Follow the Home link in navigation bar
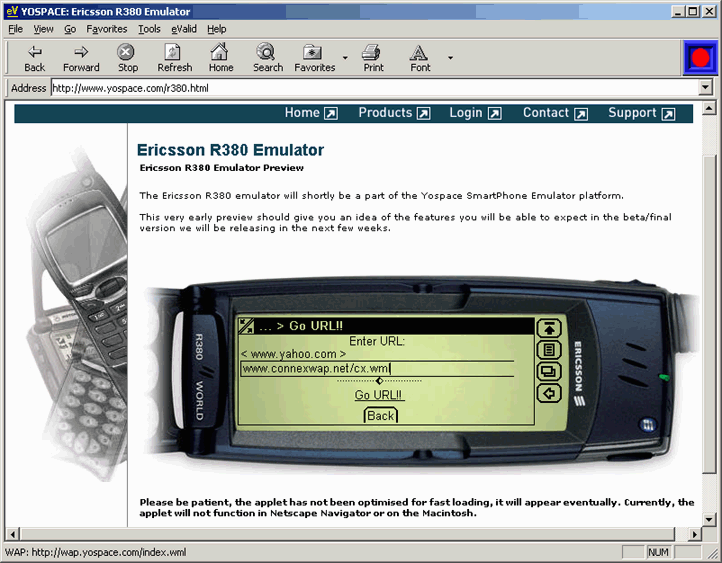The image size is (722, 563). pyautogui.click(x=311, y=113)
